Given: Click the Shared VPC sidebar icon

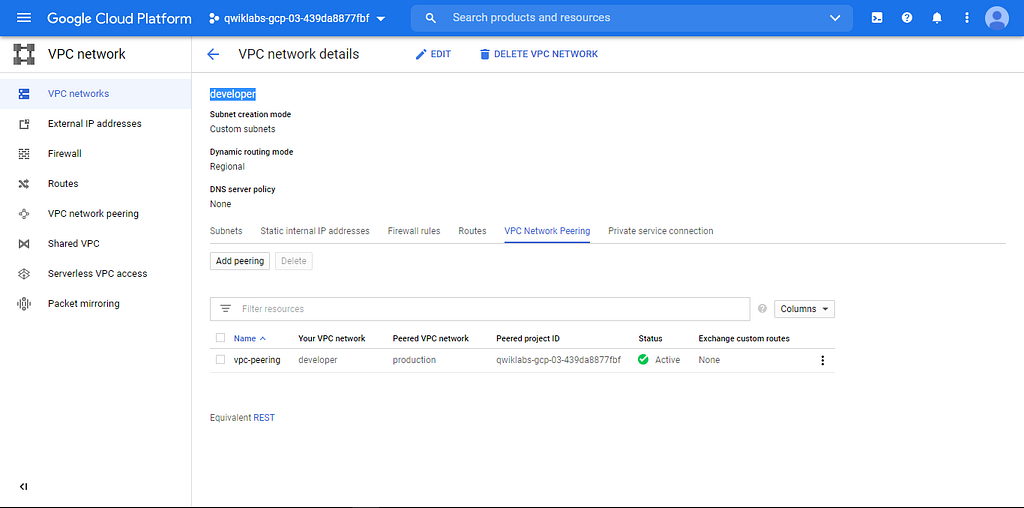Looking at the screenshot, I should click(24, 244).
